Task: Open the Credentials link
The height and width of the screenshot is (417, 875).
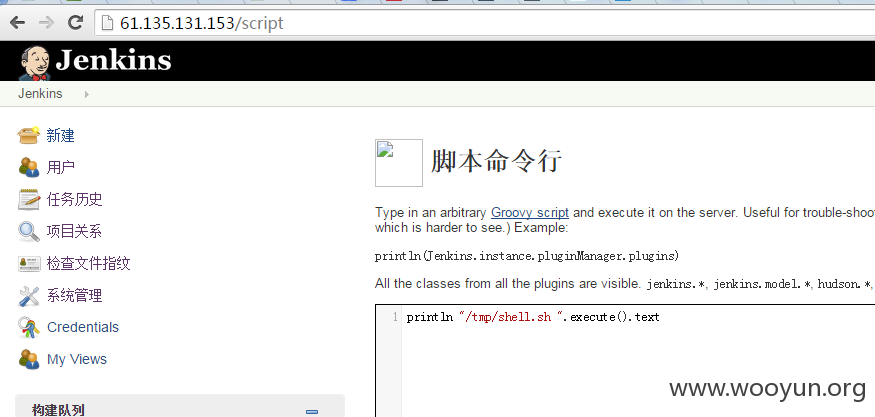Action: [83, 327]
